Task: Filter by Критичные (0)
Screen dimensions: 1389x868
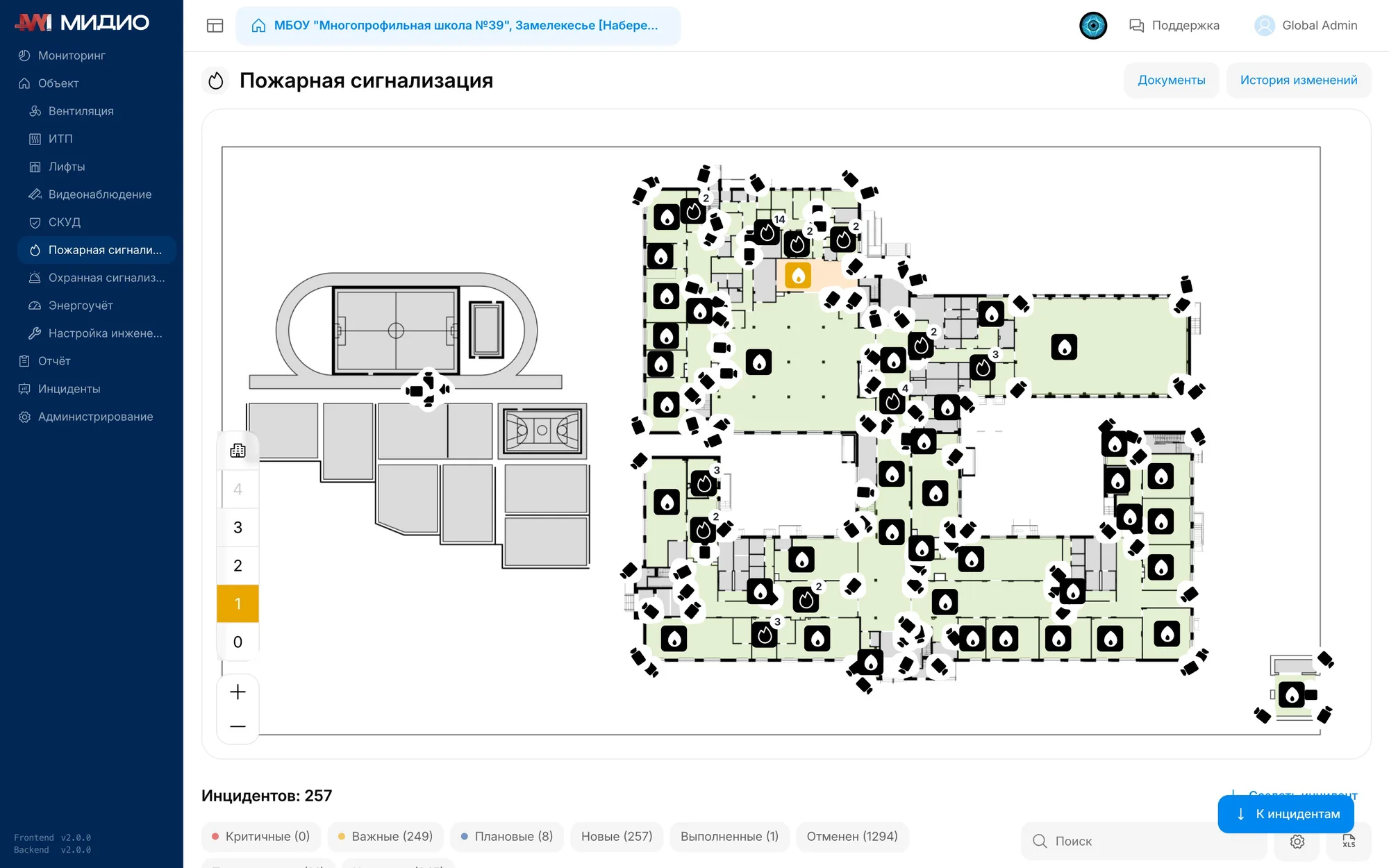Action: (261, 836)
